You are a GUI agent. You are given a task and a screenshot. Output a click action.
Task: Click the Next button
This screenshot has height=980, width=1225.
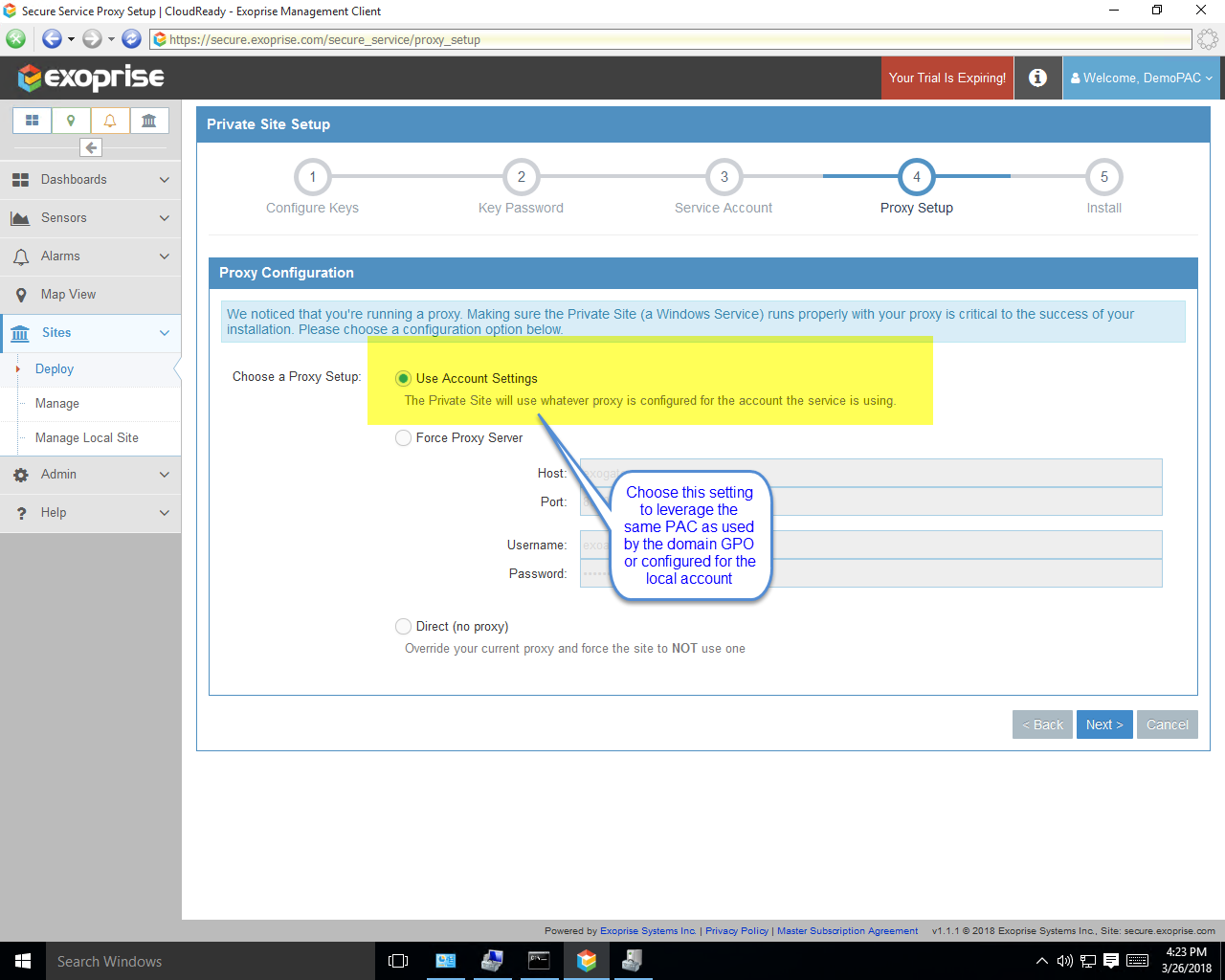click(1104, 724)
